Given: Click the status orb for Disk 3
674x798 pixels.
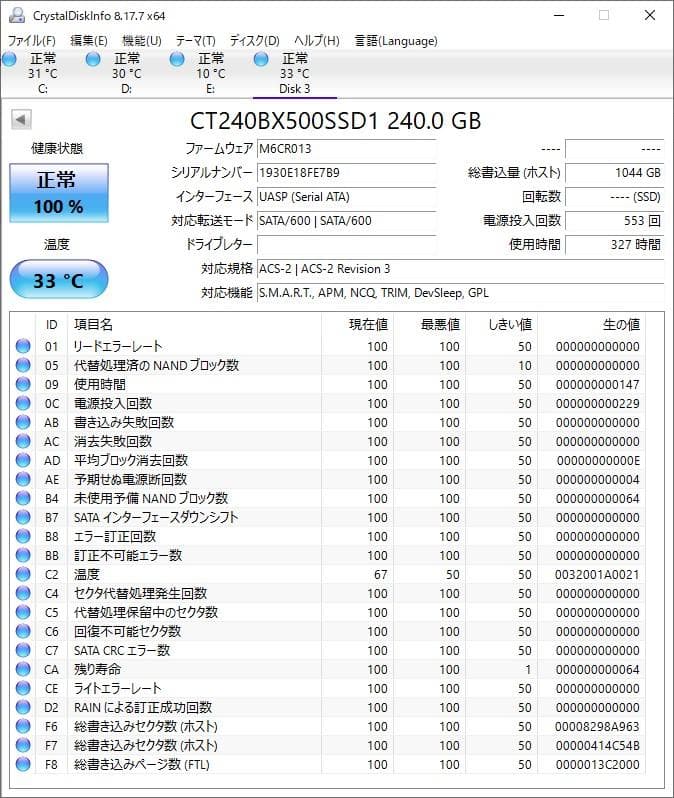Looking at the screenshot, I should pos(261,60).
